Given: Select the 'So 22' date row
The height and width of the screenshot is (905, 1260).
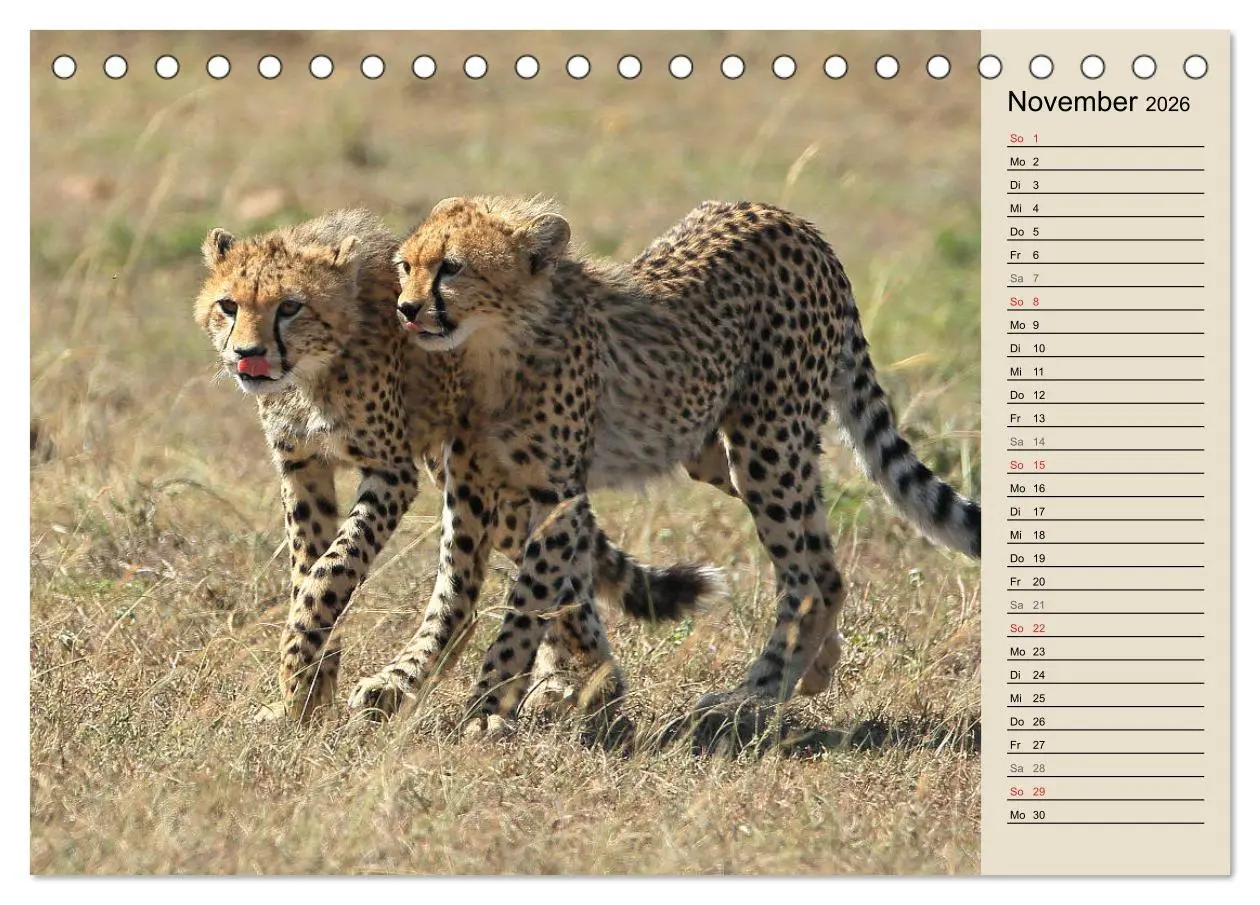Looking at the screenshot, I should [1105, 628].
